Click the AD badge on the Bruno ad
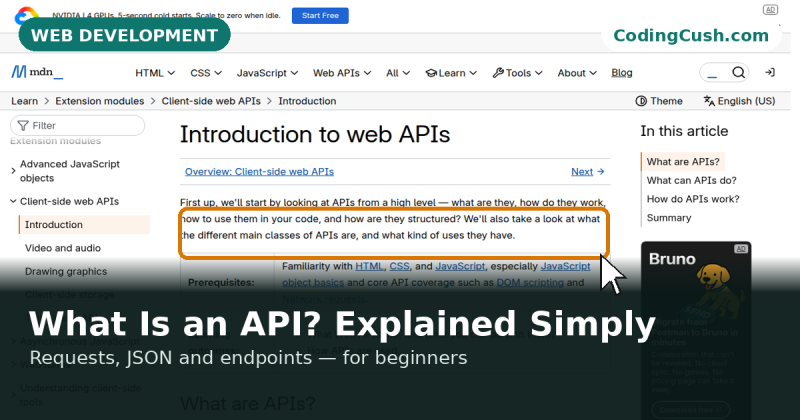Image resolution: width=800 pixels, height=420 pixels. click(741, 249)
